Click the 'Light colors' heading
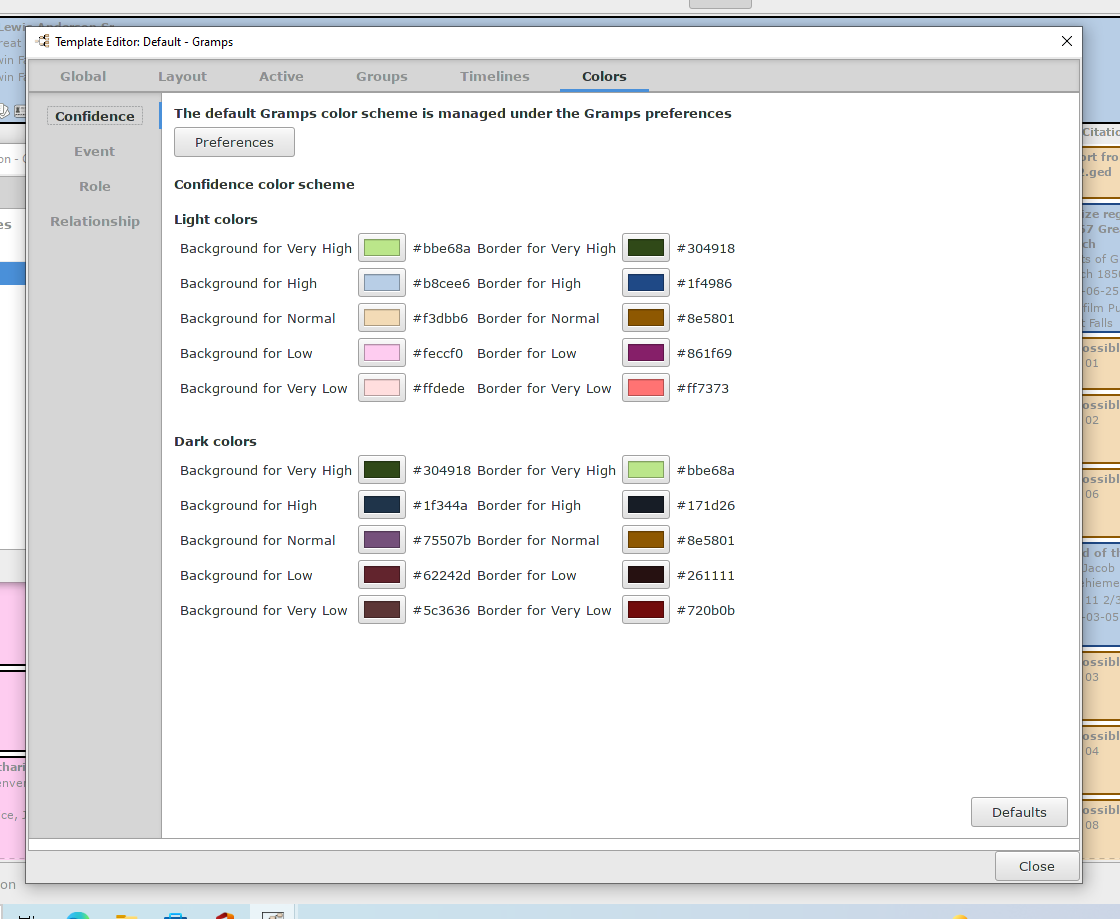The image size is (1120, 919). click(x=216, y=219)
